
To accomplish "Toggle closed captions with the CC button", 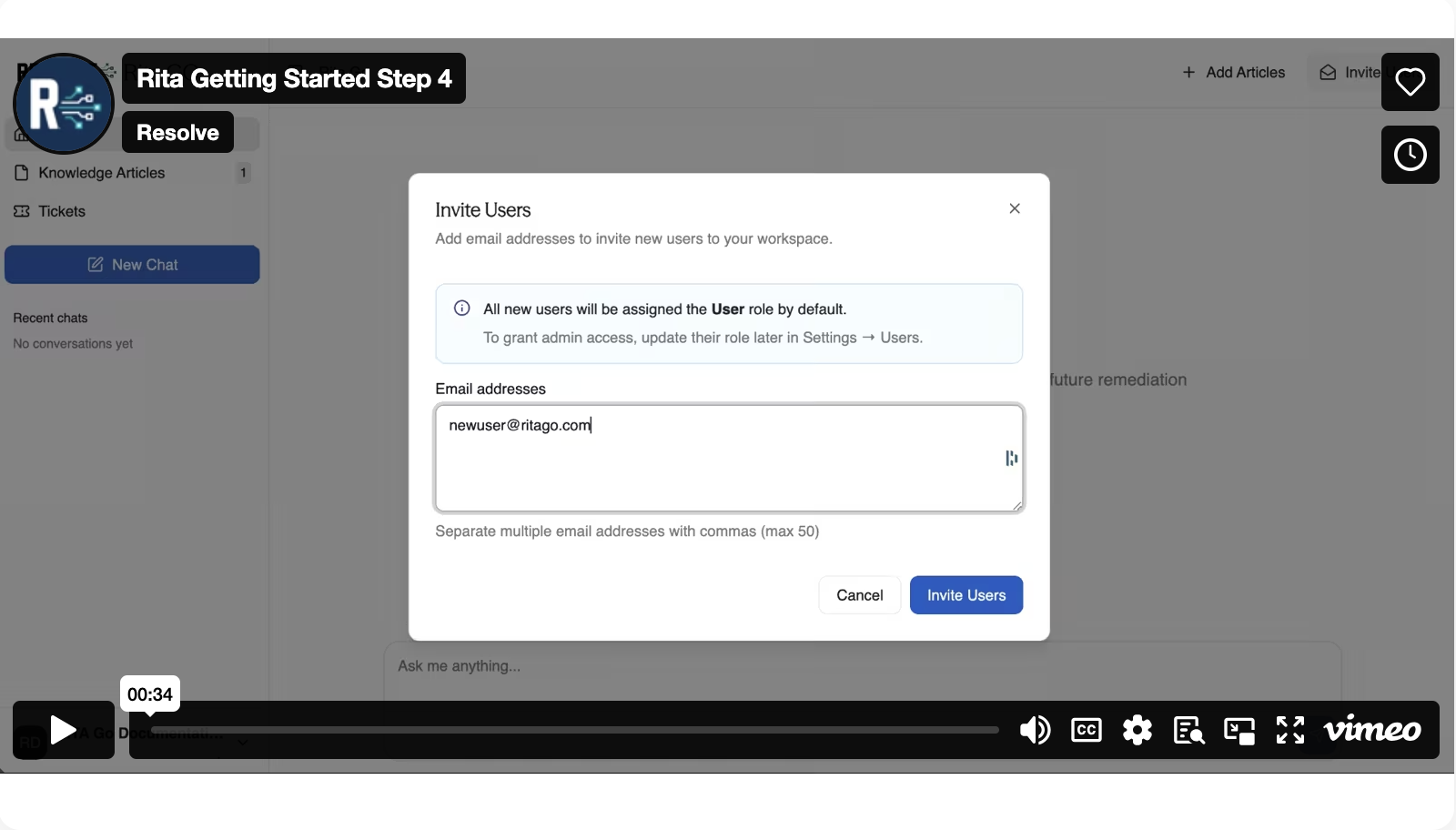I will point(1087,730).
